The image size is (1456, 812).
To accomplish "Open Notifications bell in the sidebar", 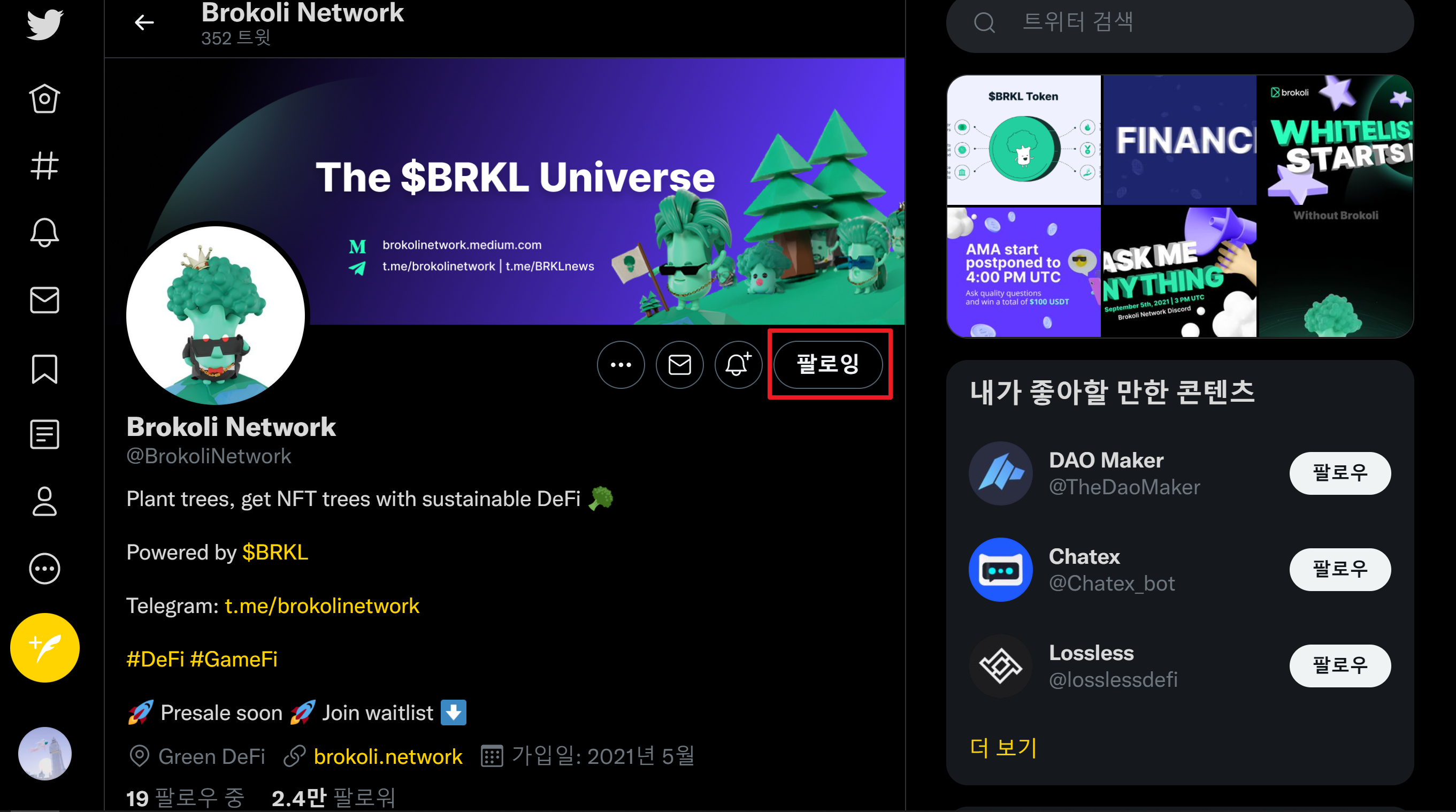I will click(44, 232).
